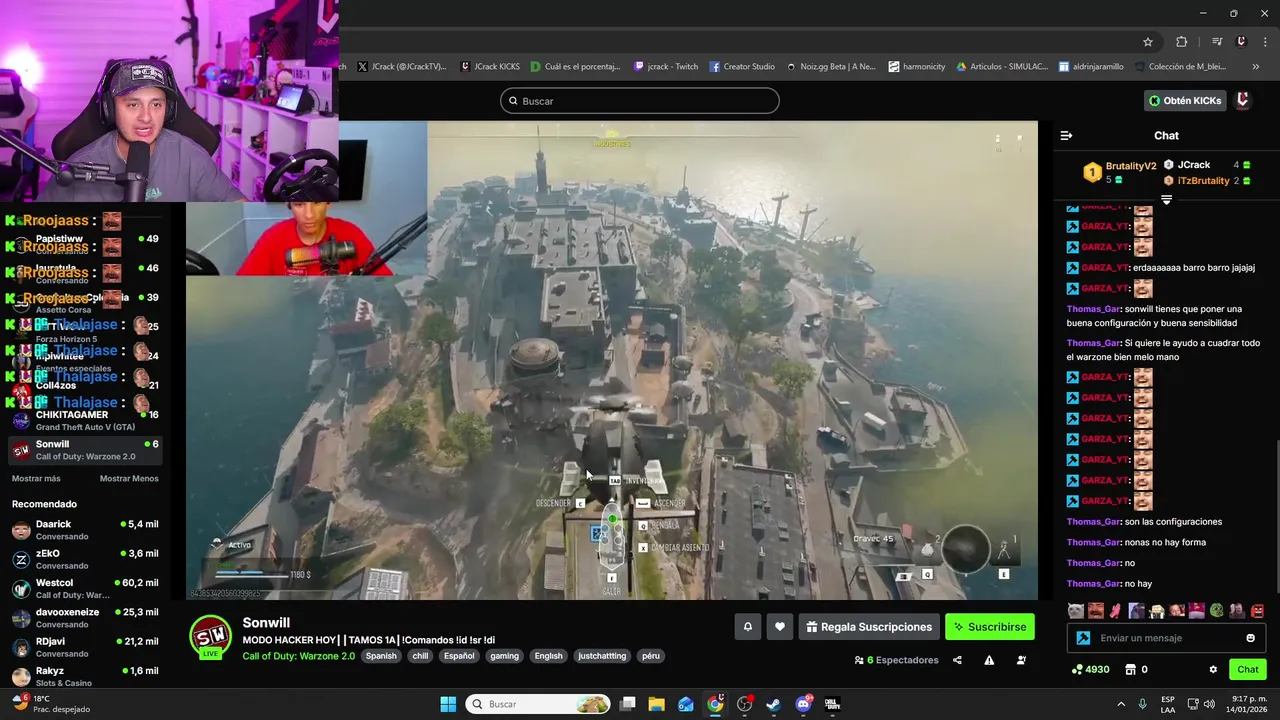This screenshot has width=1280, height=720.
Task: Click Mostrar Menos in the sidebar
Action: coord(129,479)
